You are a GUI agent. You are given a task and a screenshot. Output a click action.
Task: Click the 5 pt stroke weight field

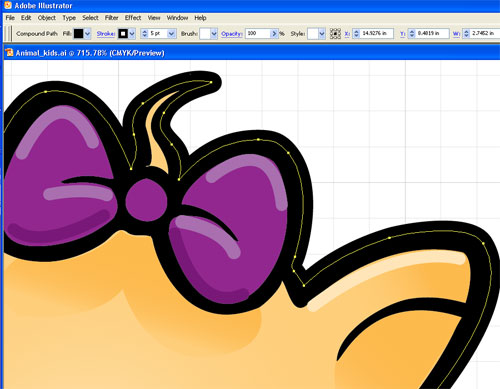[158, 33]
